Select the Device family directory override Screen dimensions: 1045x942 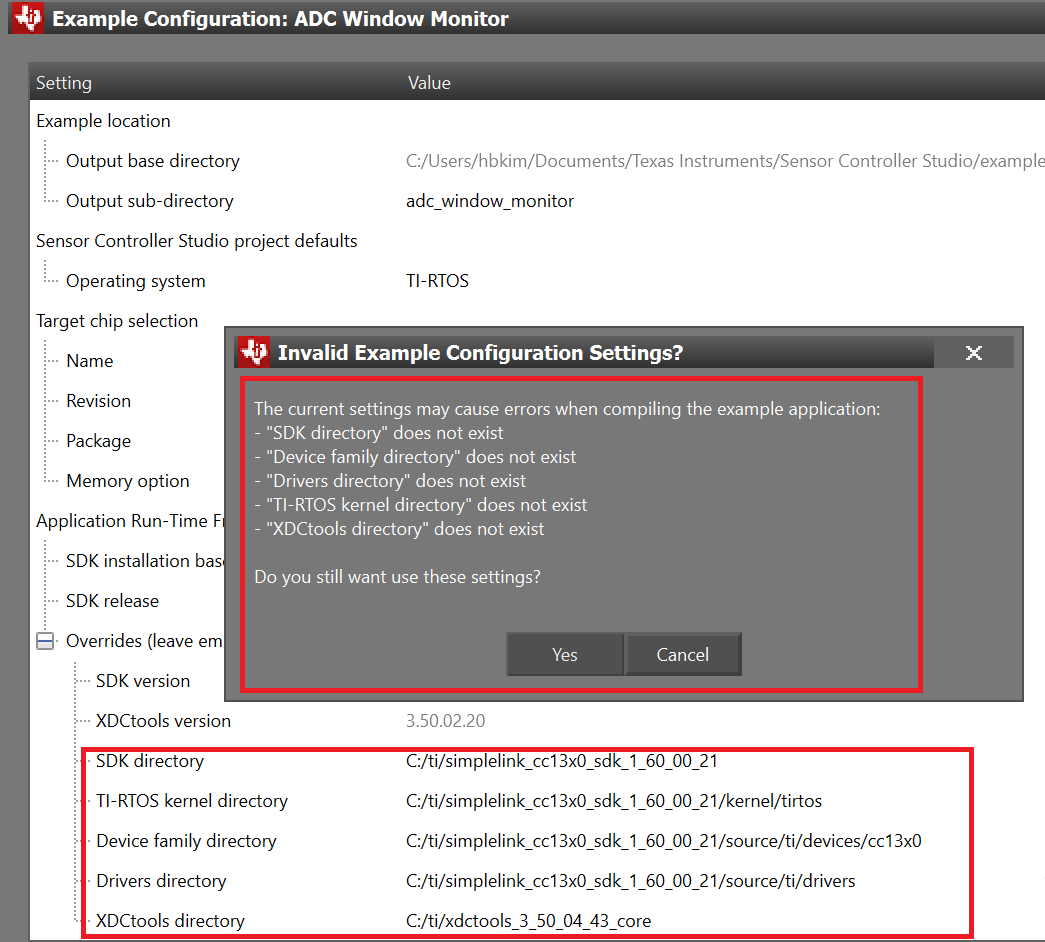tap(186, 841)
